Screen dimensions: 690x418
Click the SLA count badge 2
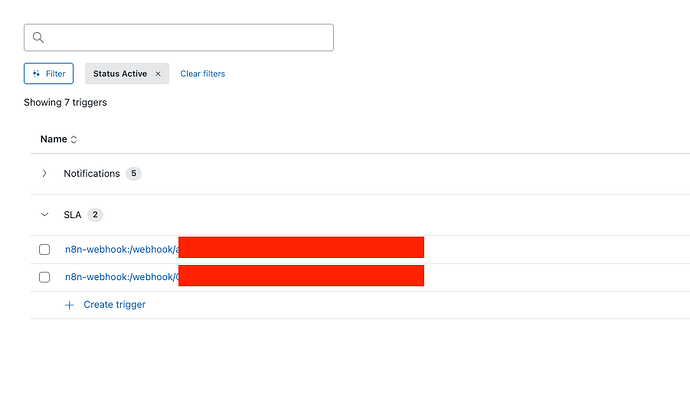95,215
